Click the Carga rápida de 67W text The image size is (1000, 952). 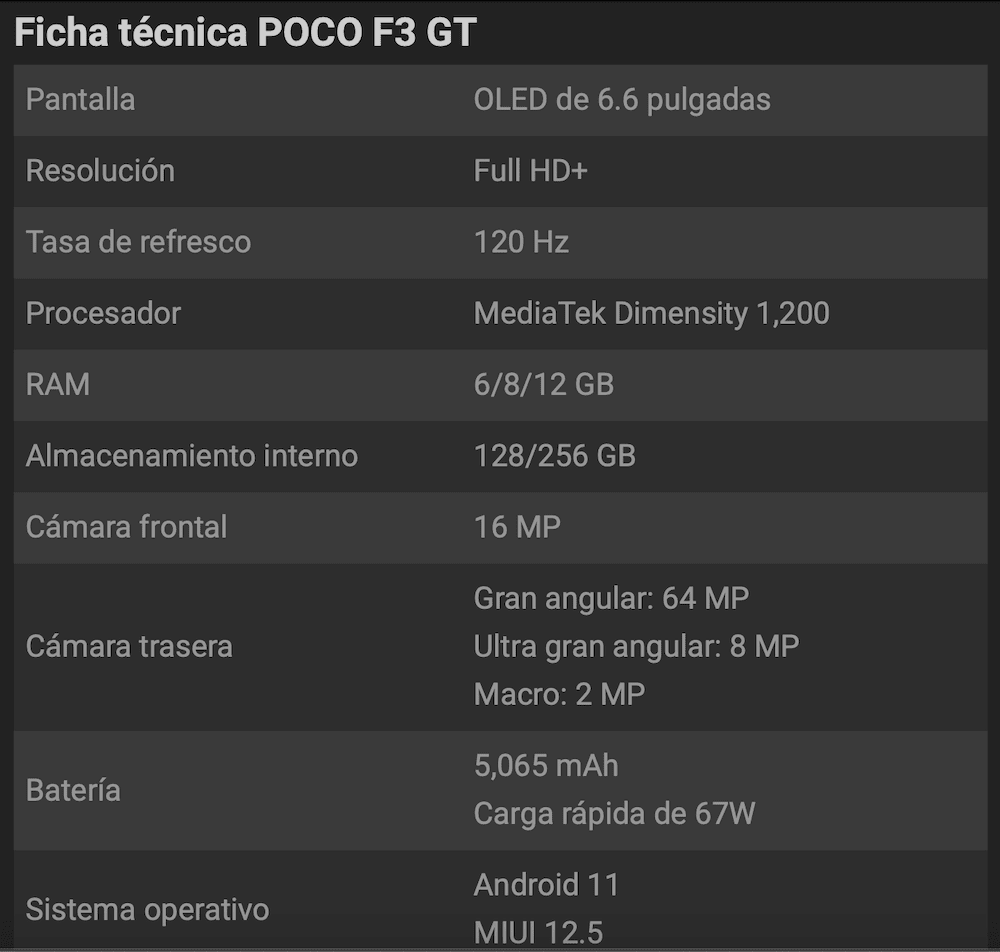(614, 814)
